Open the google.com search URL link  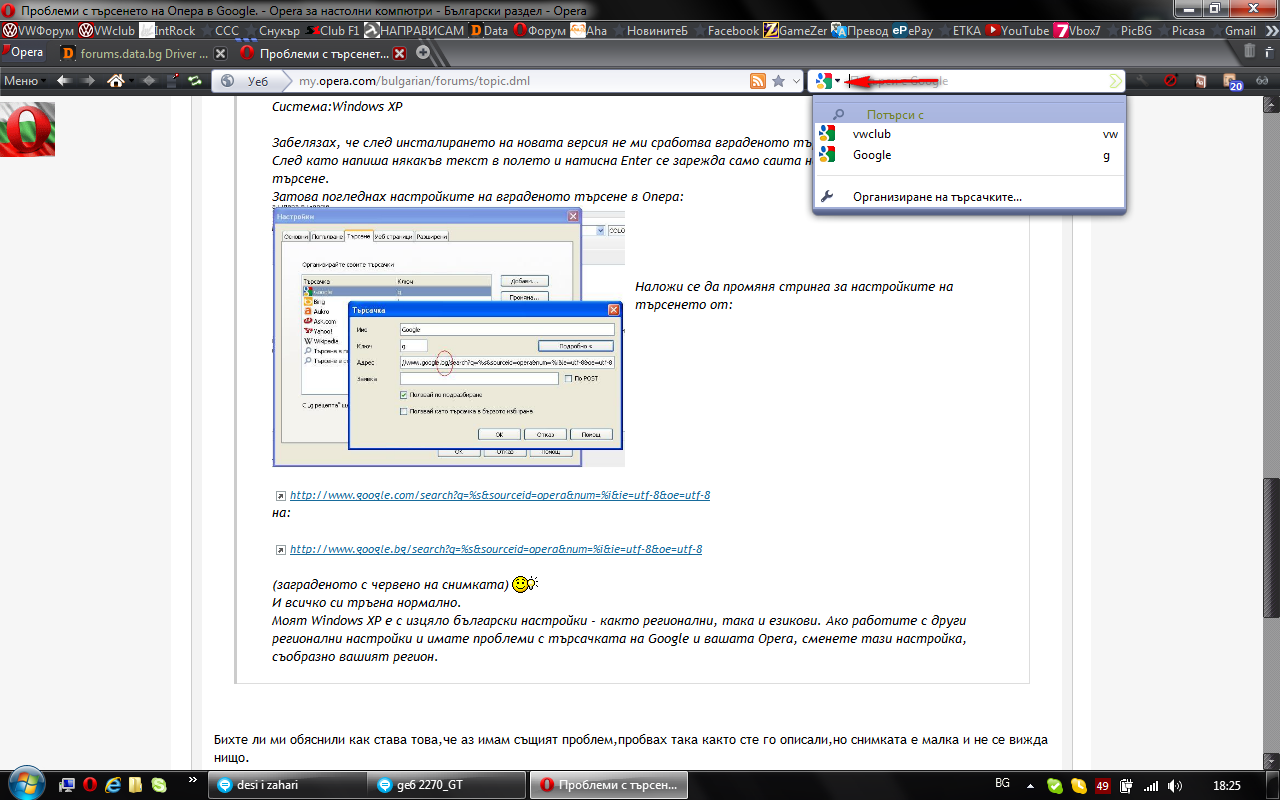[500, 495]
